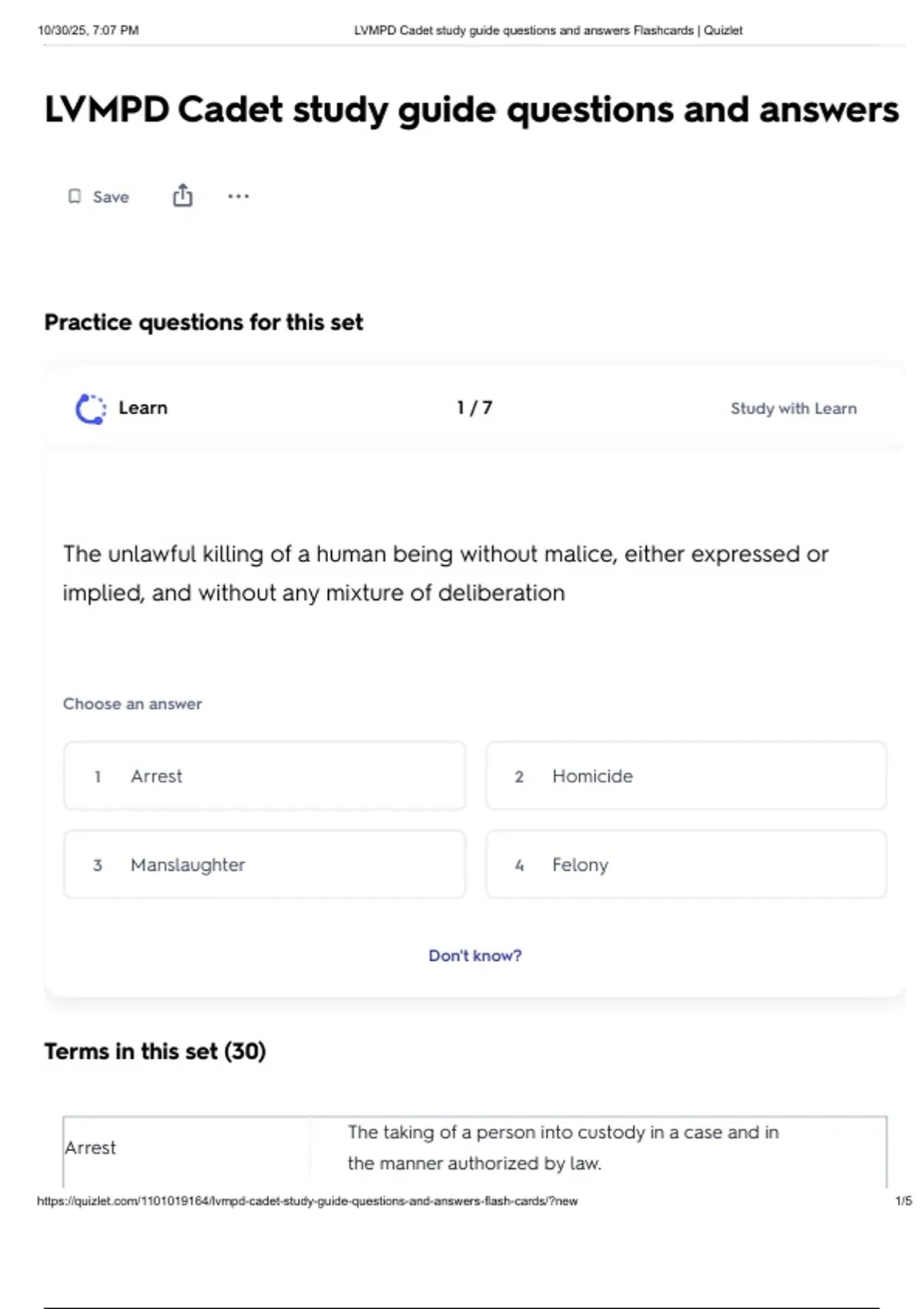The width and height of the screenshot is (924, 1309).
Task: Select answer 2 Homicide
Action: tap(686, 776)
